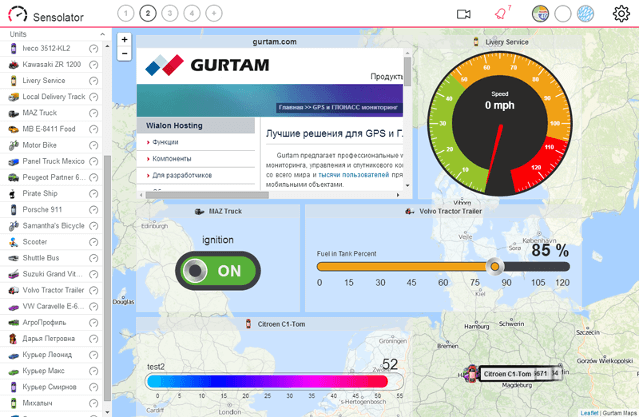Zoom out on the map
The image size is (639, 417).
coord(124,54)
